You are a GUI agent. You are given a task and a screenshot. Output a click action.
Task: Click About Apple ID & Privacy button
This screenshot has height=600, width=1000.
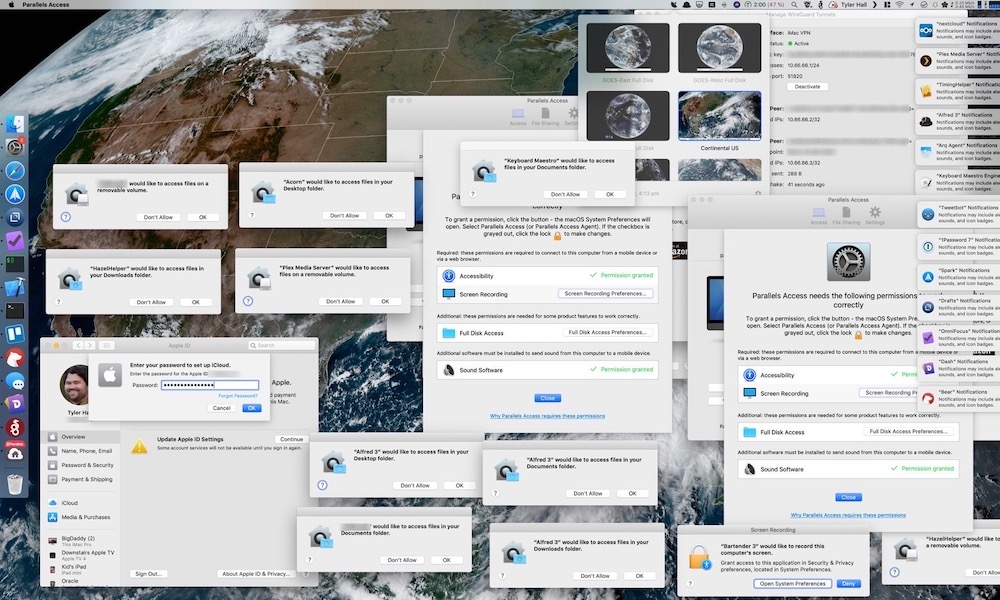point(256,574)
